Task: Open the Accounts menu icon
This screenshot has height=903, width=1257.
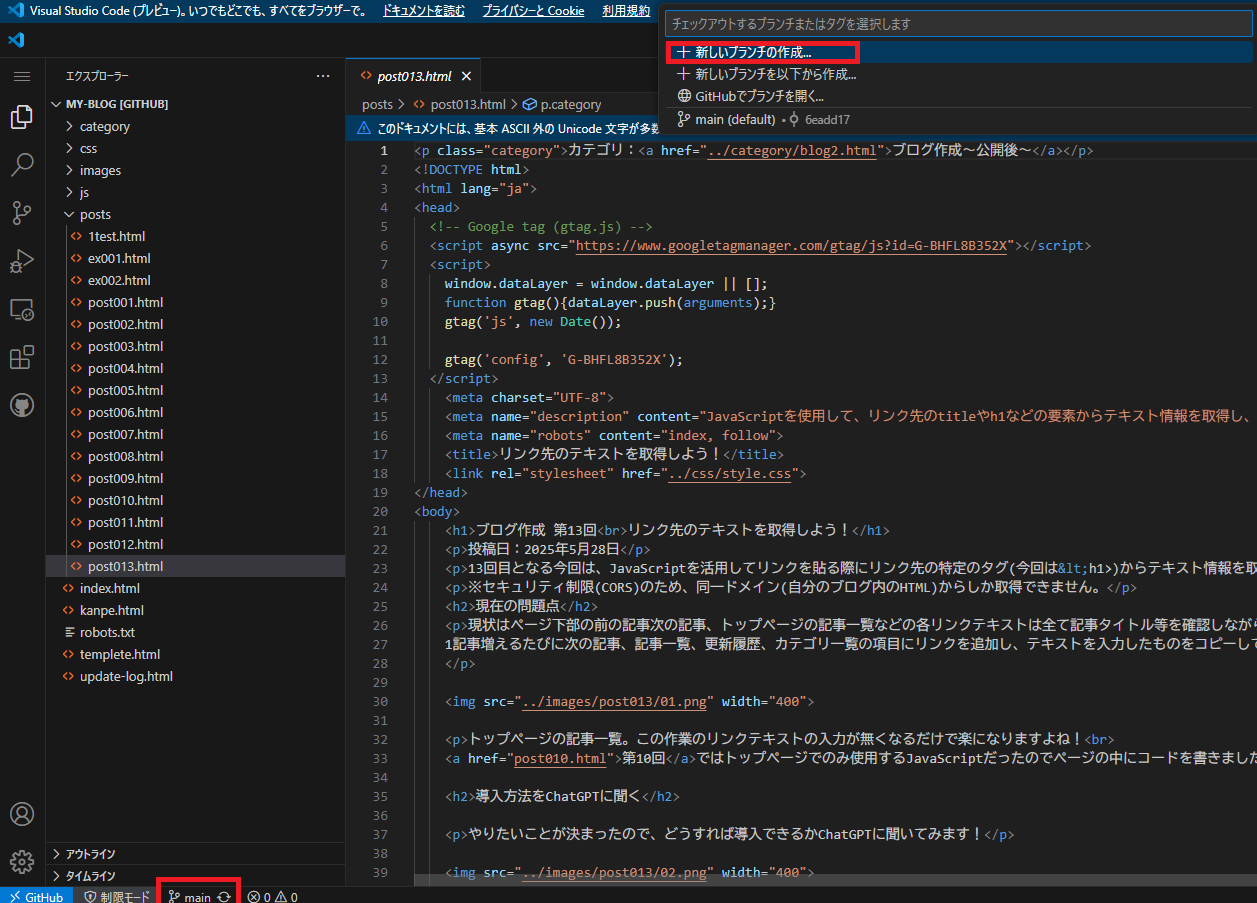Action: (22, 814)
